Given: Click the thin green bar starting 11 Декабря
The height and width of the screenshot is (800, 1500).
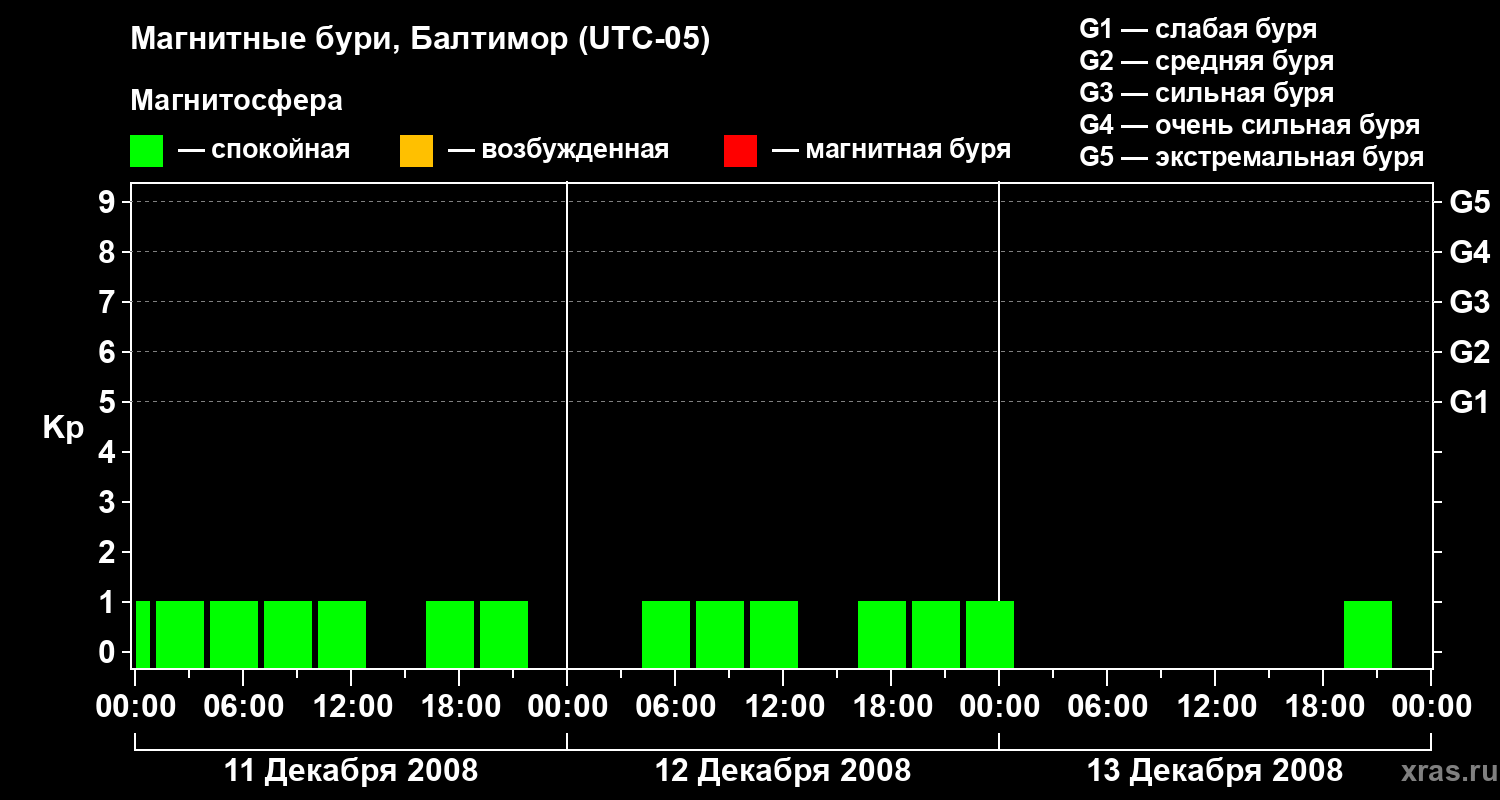Looking at the screenshot, I should (143, 634).
